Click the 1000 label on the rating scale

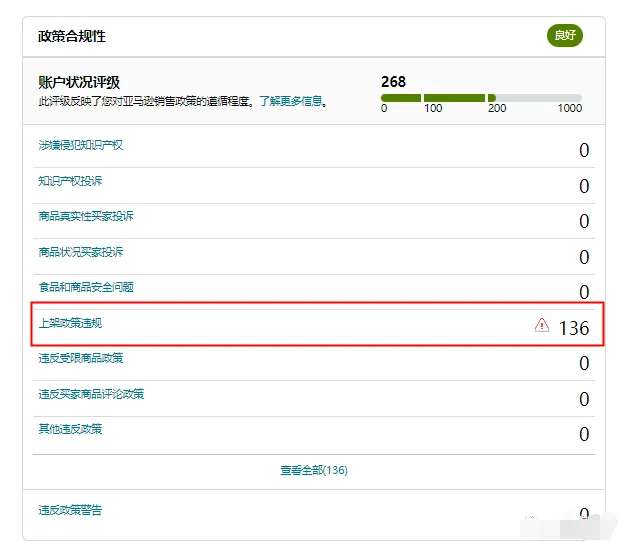coord(570,108)
